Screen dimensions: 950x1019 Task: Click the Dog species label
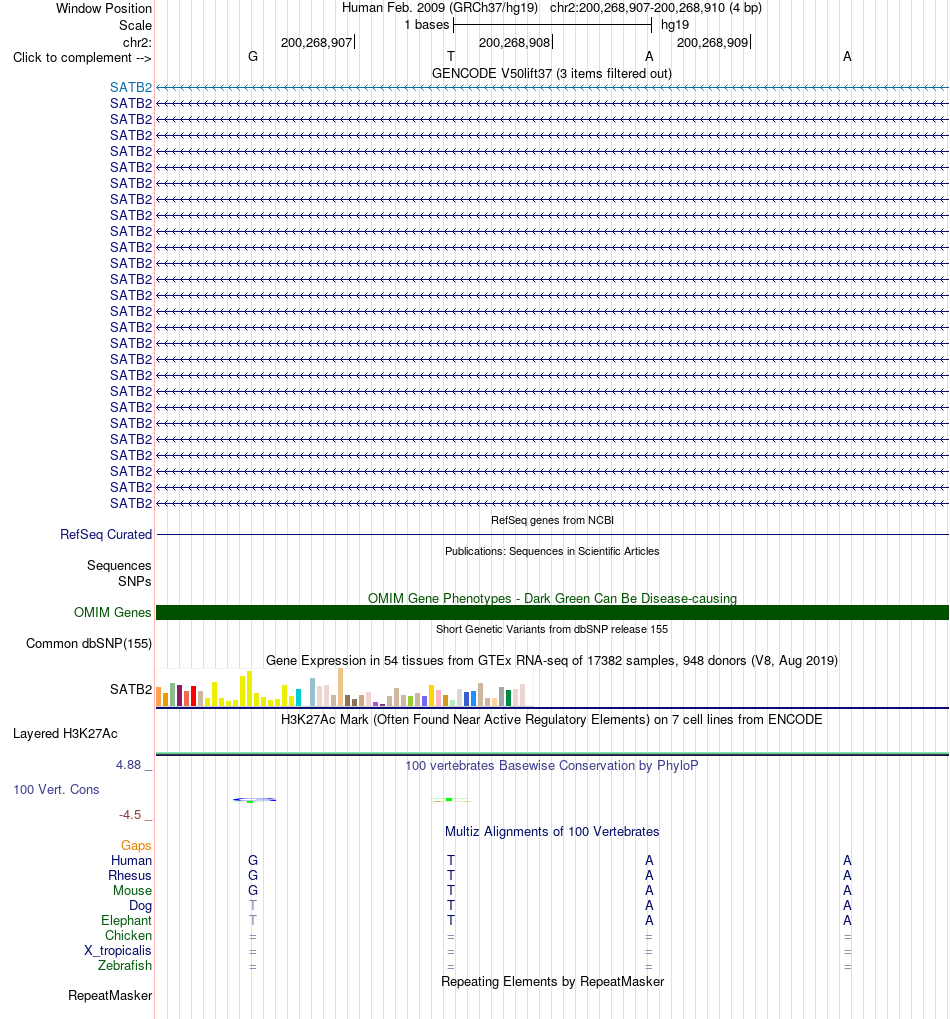click(x=140, y=905)
